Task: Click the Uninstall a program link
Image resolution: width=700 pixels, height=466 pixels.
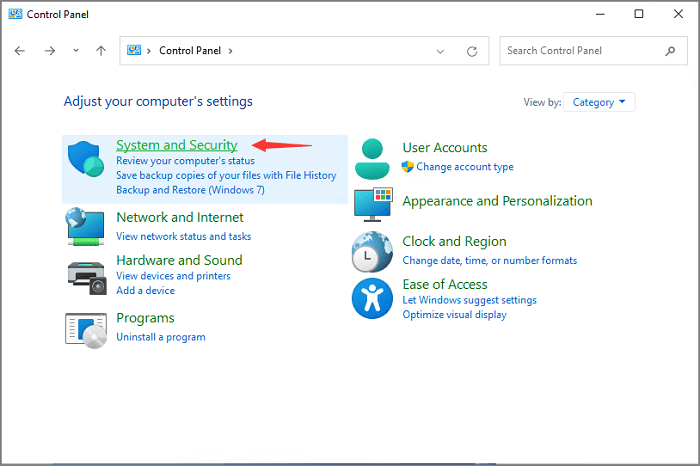Action: point(160,337)
